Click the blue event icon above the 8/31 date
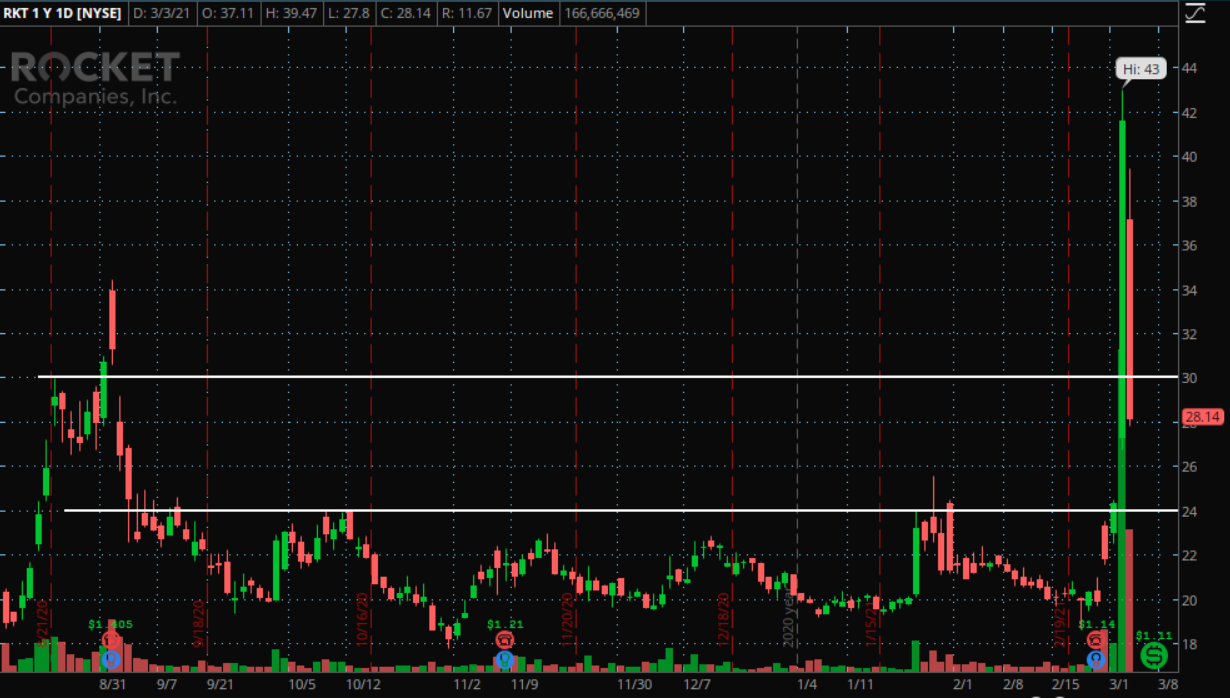The height and width of the screenshot is (698, 1230). (110, 660)
